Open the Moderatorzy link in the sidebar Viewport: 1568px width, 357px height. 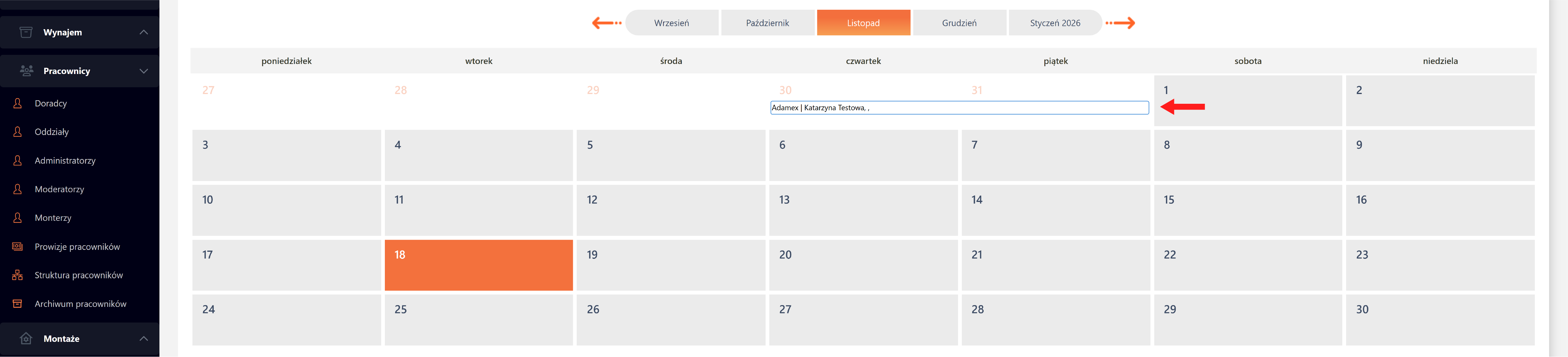(59, 190)
